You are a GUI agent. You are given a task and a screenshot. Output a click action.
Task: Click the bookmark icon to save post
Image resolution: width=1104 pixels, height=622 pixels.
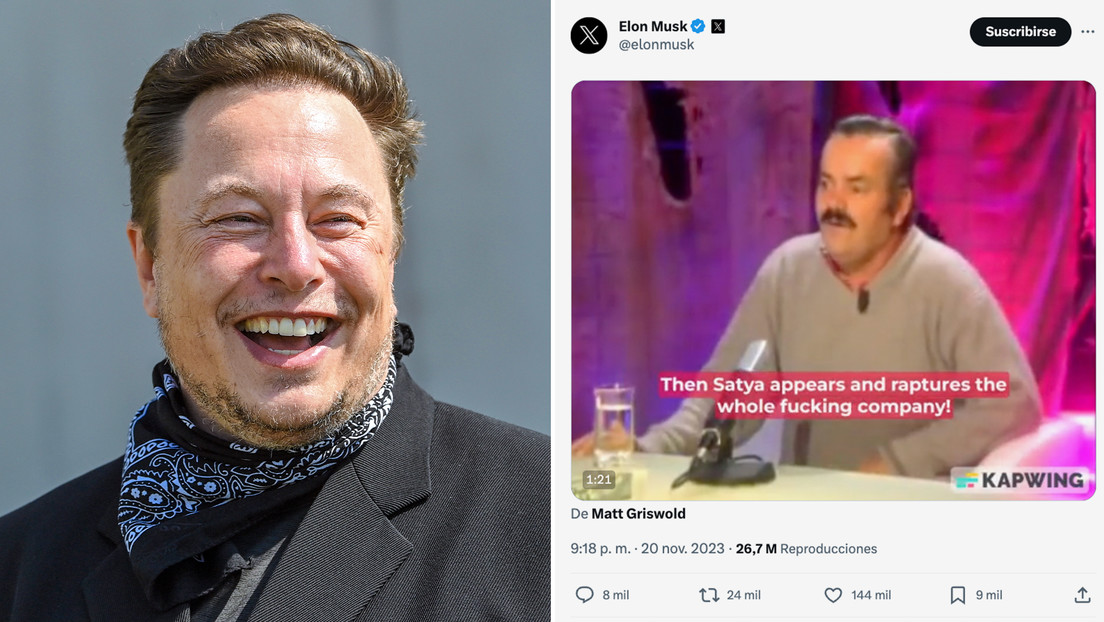pyautogui.click(x=957, y=594)
